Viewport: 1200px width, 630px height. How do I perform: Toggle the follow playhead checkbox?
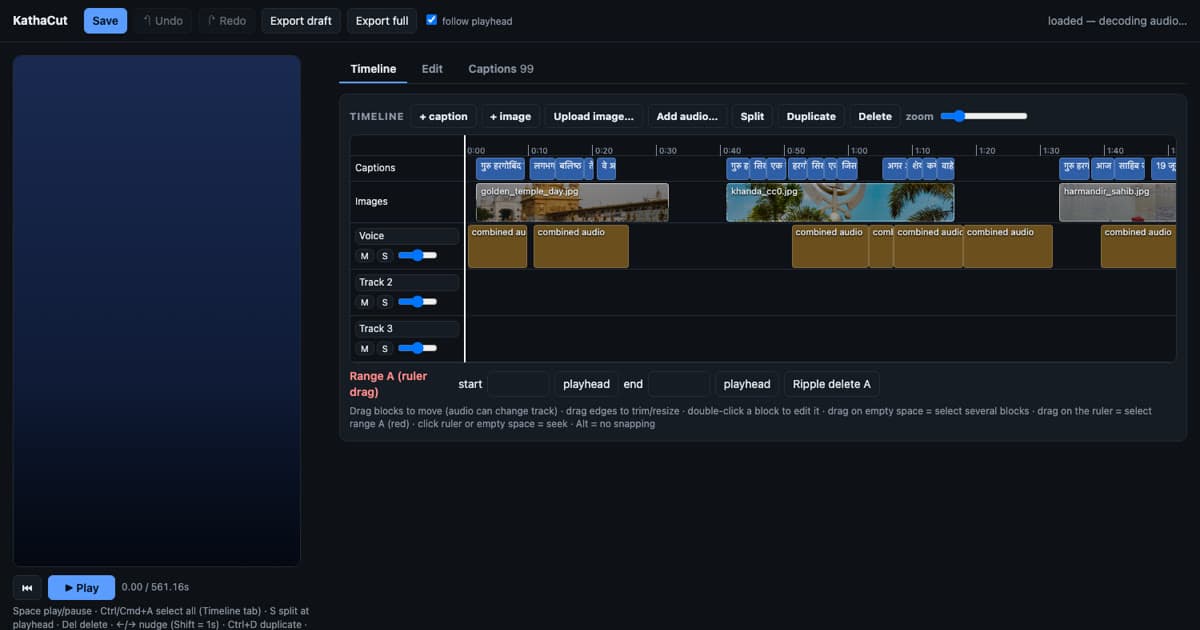[431, 20]
